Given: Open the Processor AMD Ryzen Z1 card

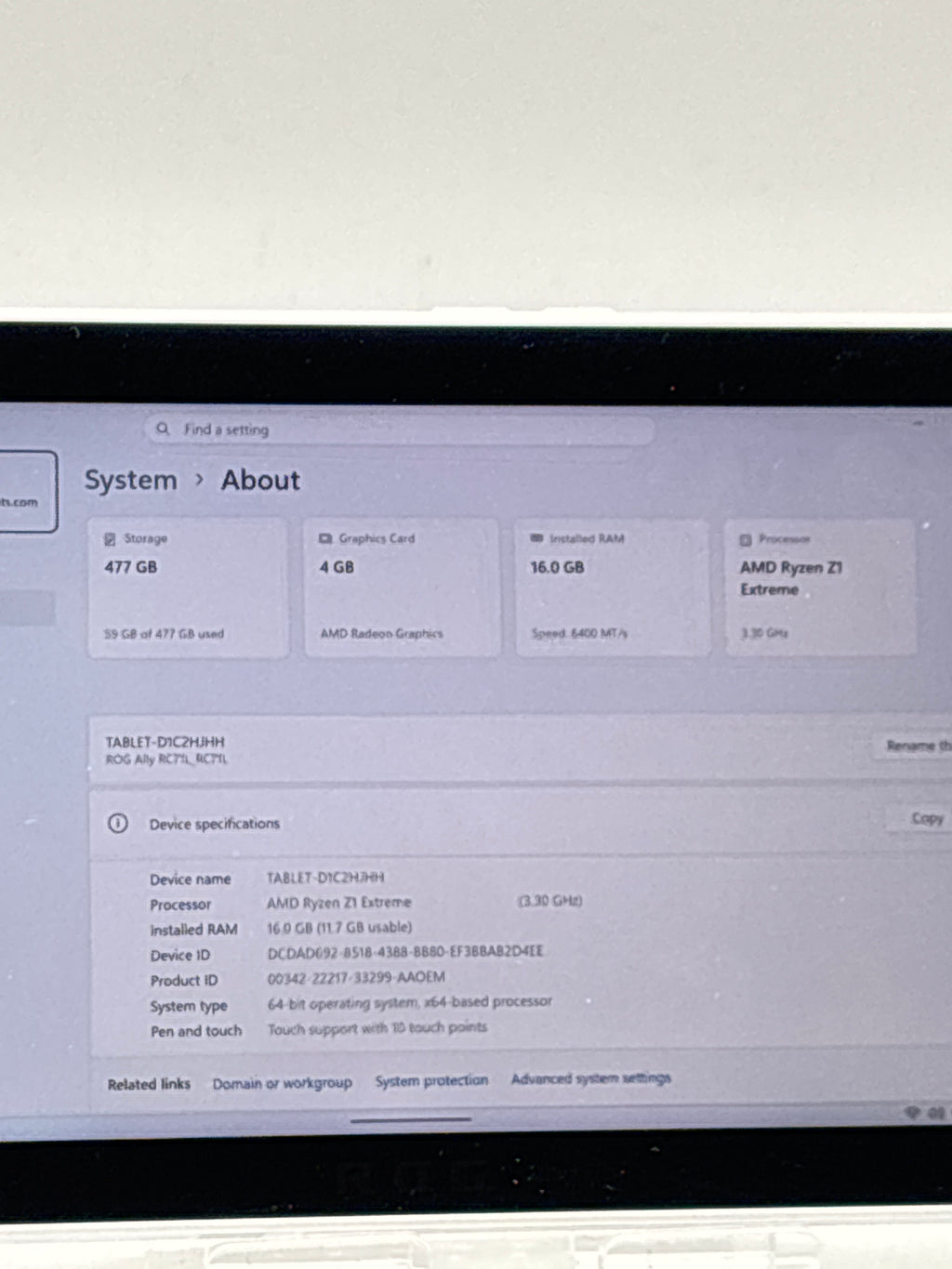Looking at the screenshot, I should (820, 588).
